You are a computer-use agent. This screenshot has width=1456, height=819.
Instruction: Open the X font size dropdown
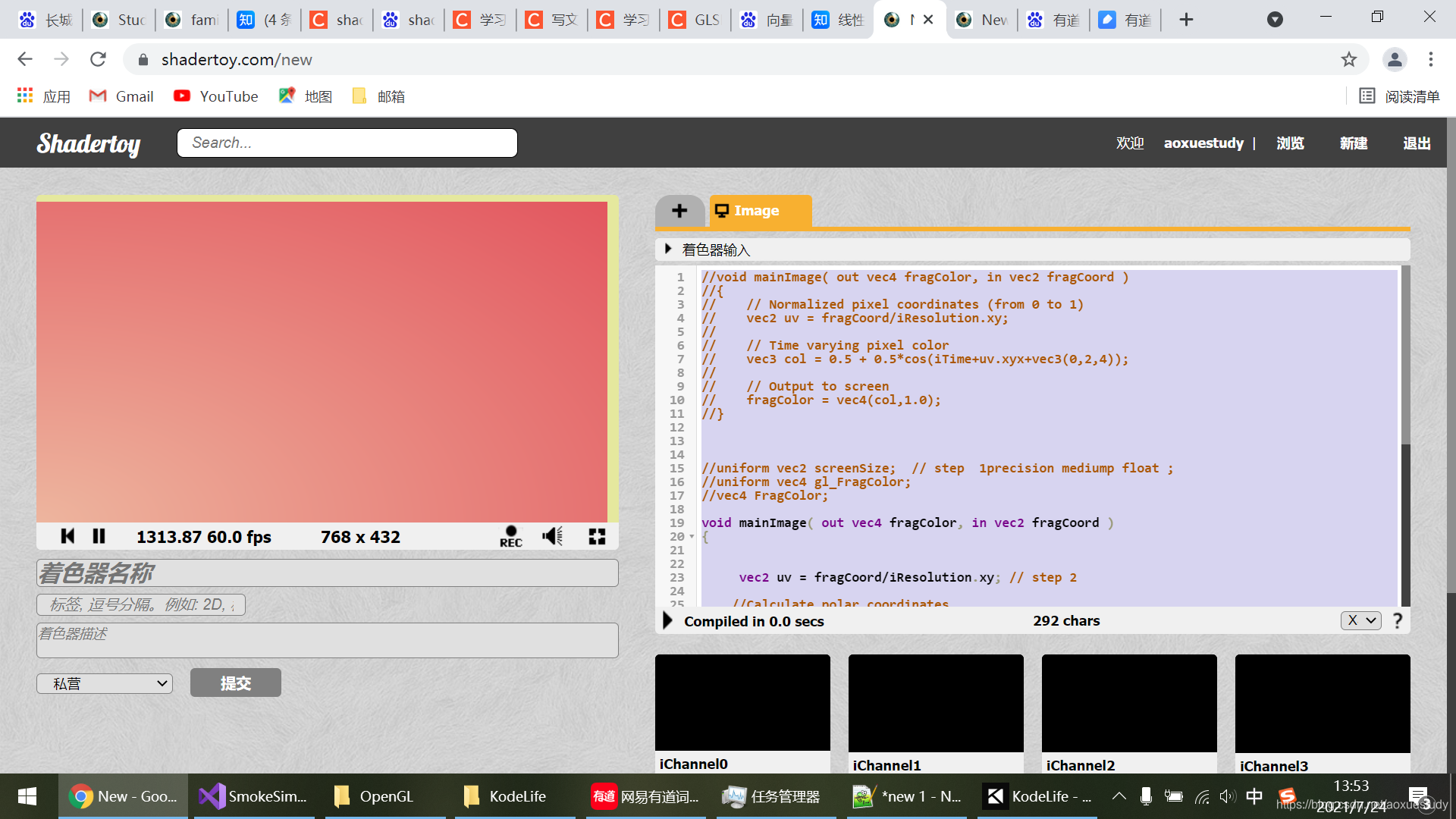click(x=1360, y=621)
